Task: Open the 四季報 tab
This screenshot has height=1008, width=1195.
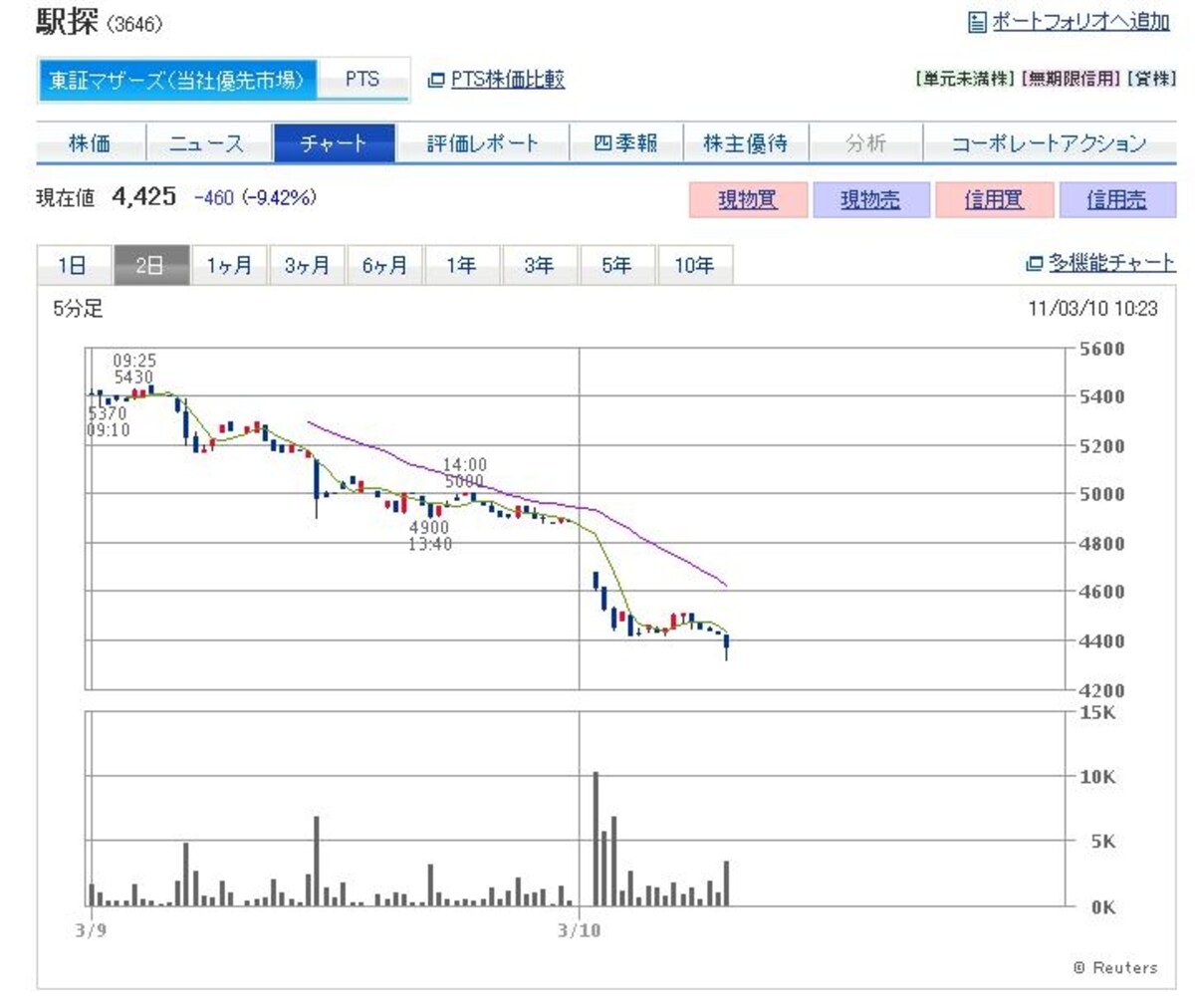Action: coord(625,143)
